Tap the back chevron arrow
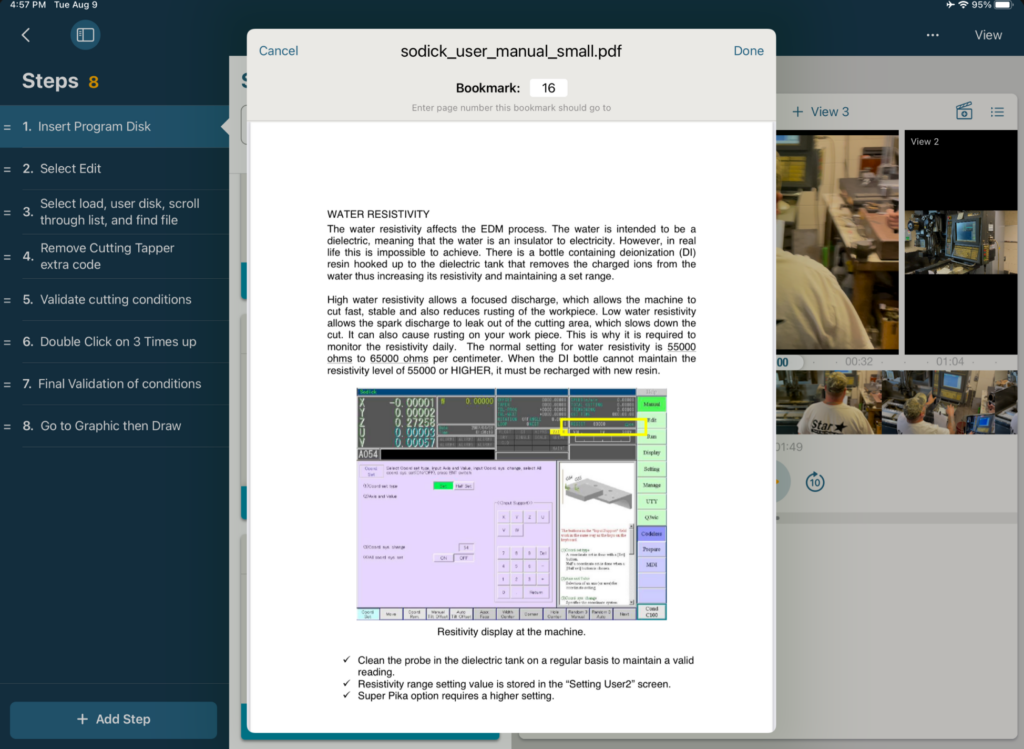The height and width of the screenshot is (749, 1024). click(x=26, y=35)
